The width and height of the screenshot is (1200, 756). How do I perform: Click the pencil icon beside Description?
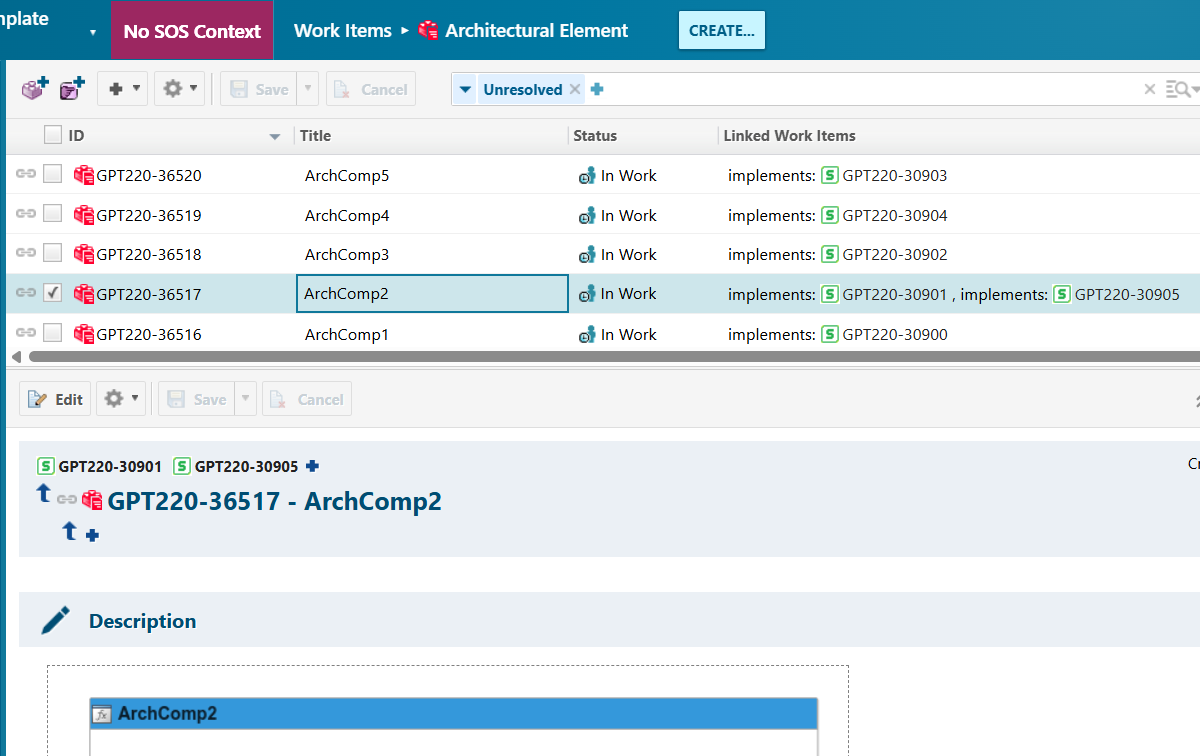pos(56,621)
